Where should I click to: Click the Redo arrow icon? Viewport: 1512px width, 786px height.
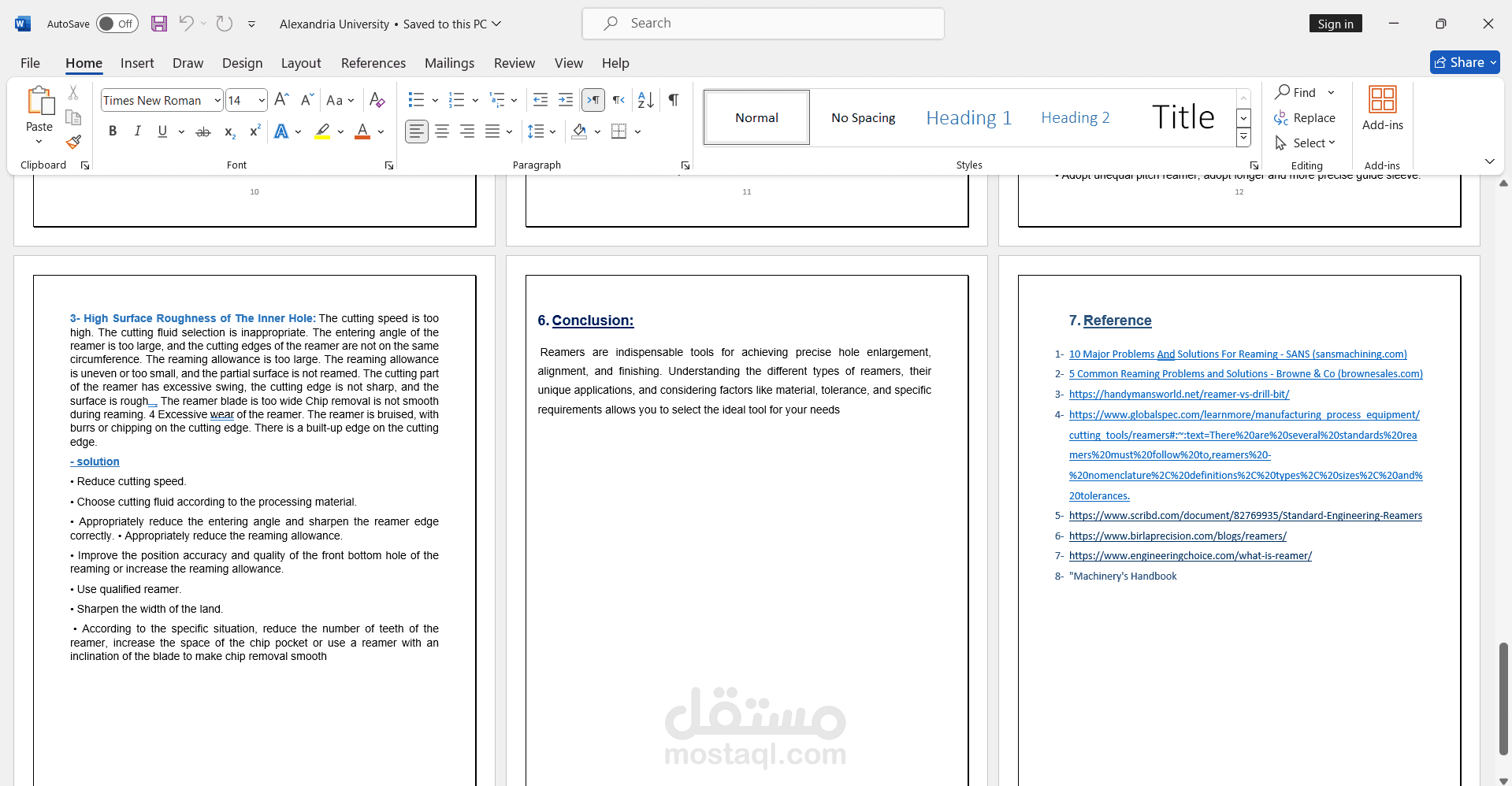click(225, 24)
